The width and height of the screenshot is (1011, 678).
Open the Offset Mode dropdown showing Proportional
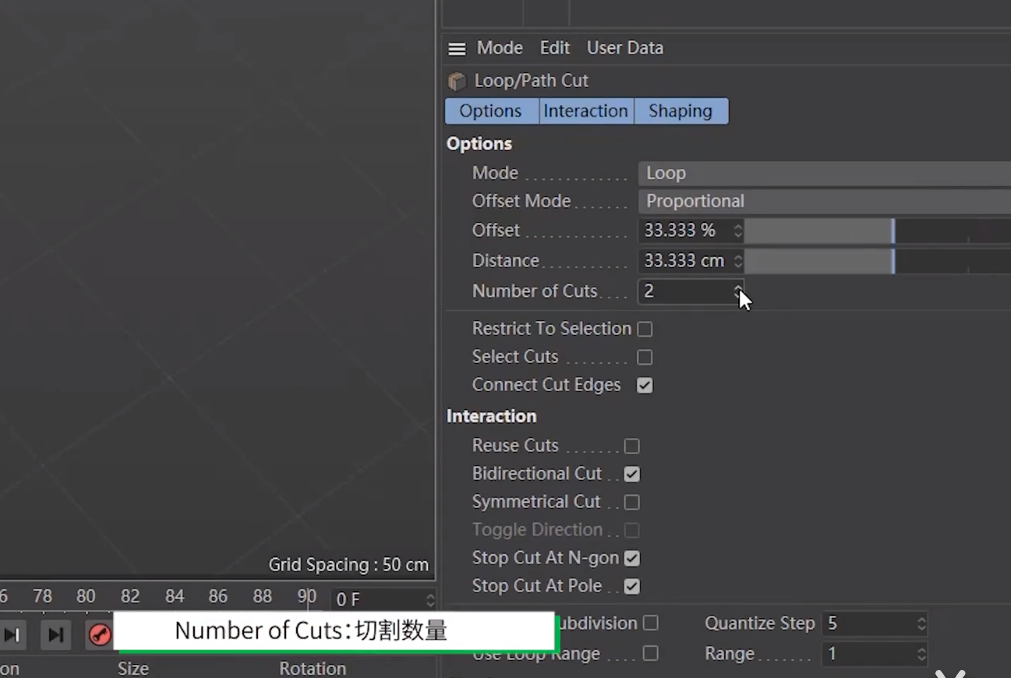point(825,201)
